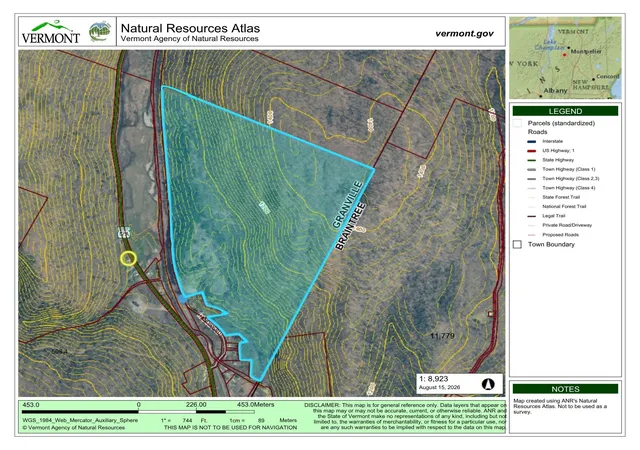The image size is (640, 450).
Task: Click the Town Highway (Class 4) legend entry
Action: click(561, 188)
